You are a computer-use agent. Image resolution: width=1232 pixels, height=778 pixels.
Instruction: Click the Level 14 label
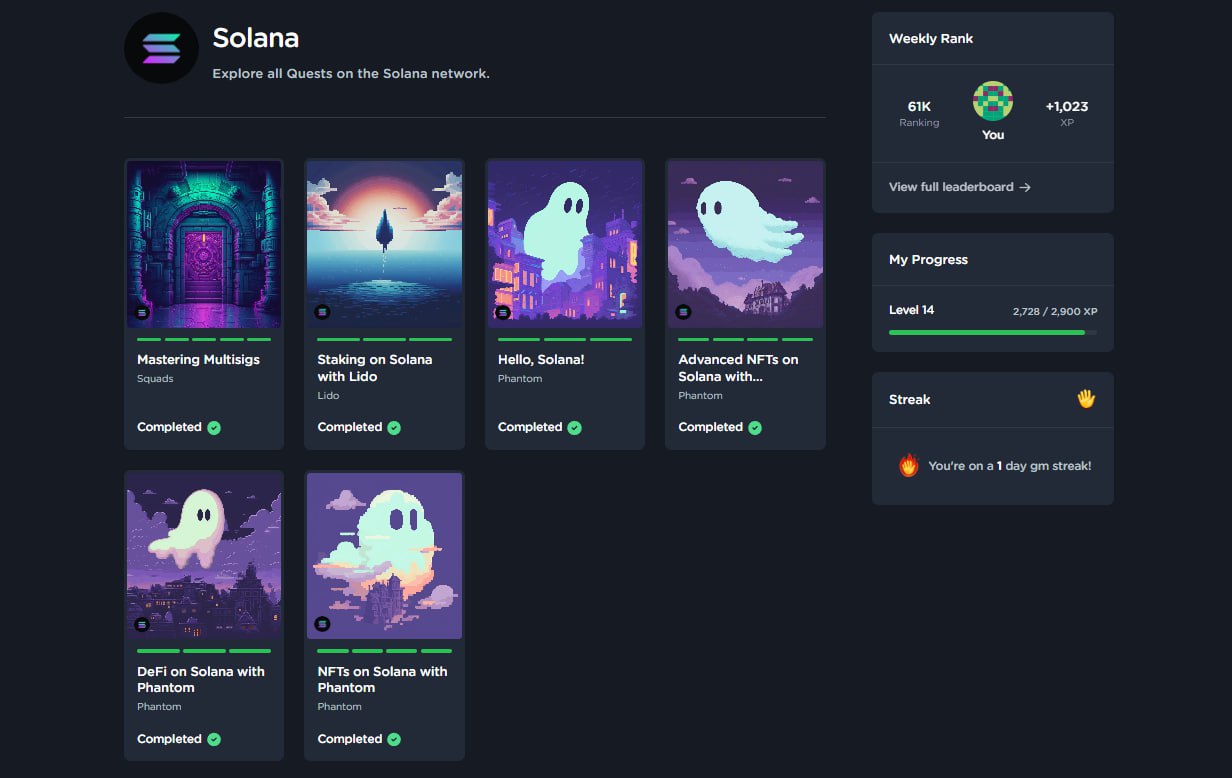[912, 310]
